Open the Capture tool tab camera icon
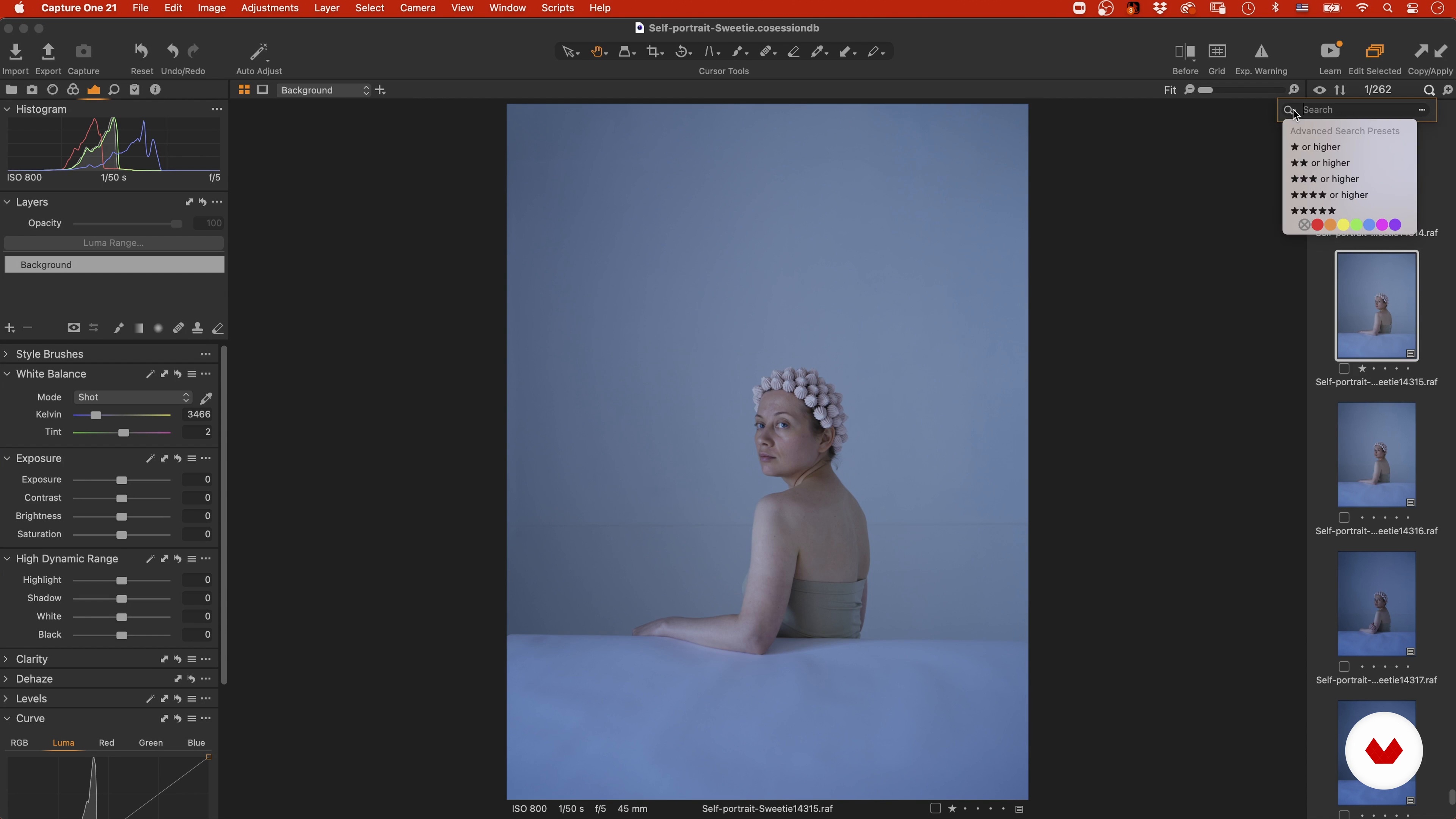Screen dimensions: 1456x819 pyautogui.click(x=31, y=90)
